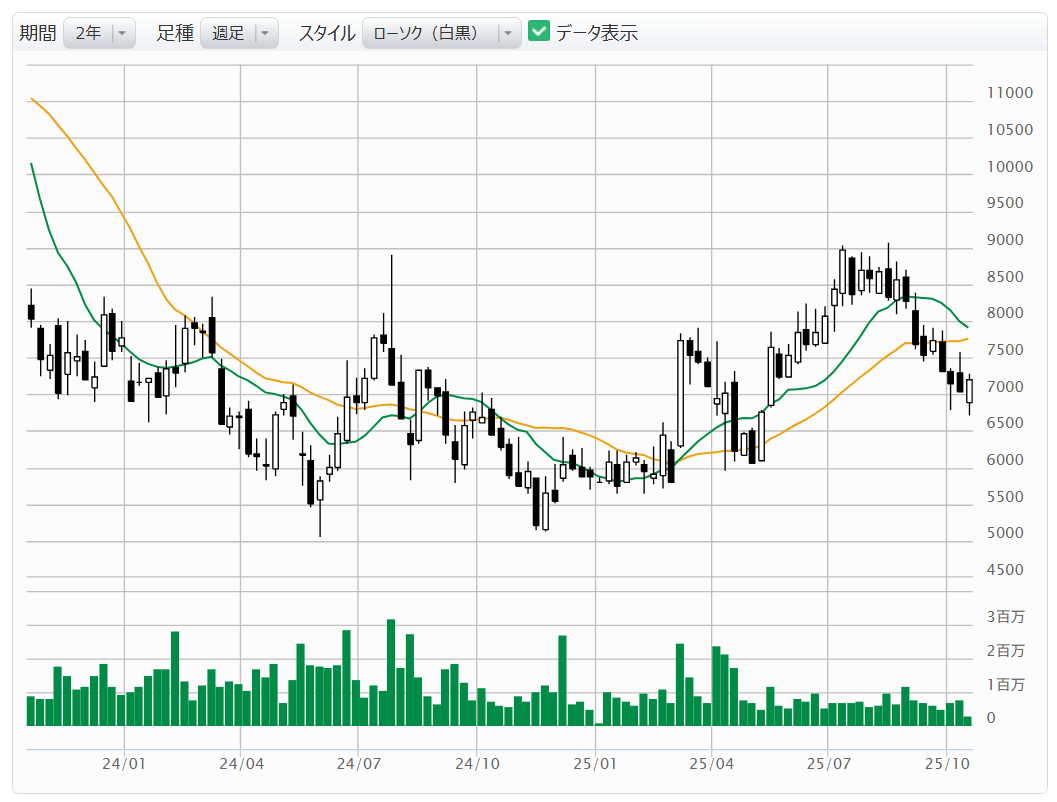Click the green moving average line's top-left start

[x=32, y=165]
